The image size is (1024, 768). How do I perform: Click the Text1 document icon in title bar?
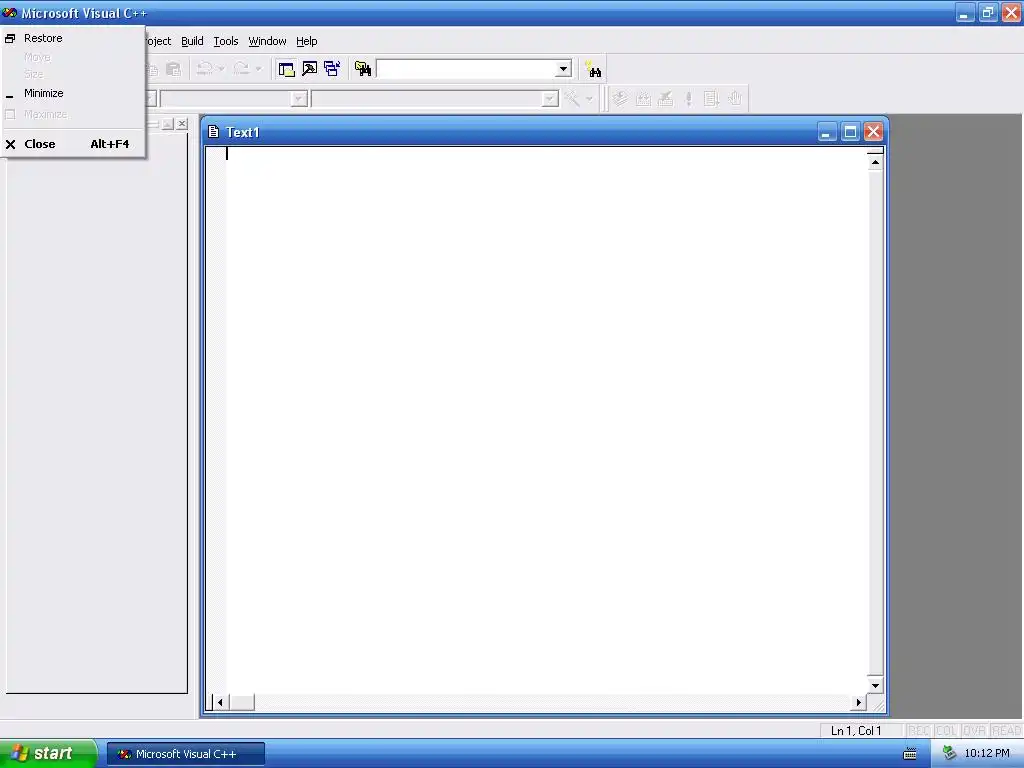[x=213, y=132]
